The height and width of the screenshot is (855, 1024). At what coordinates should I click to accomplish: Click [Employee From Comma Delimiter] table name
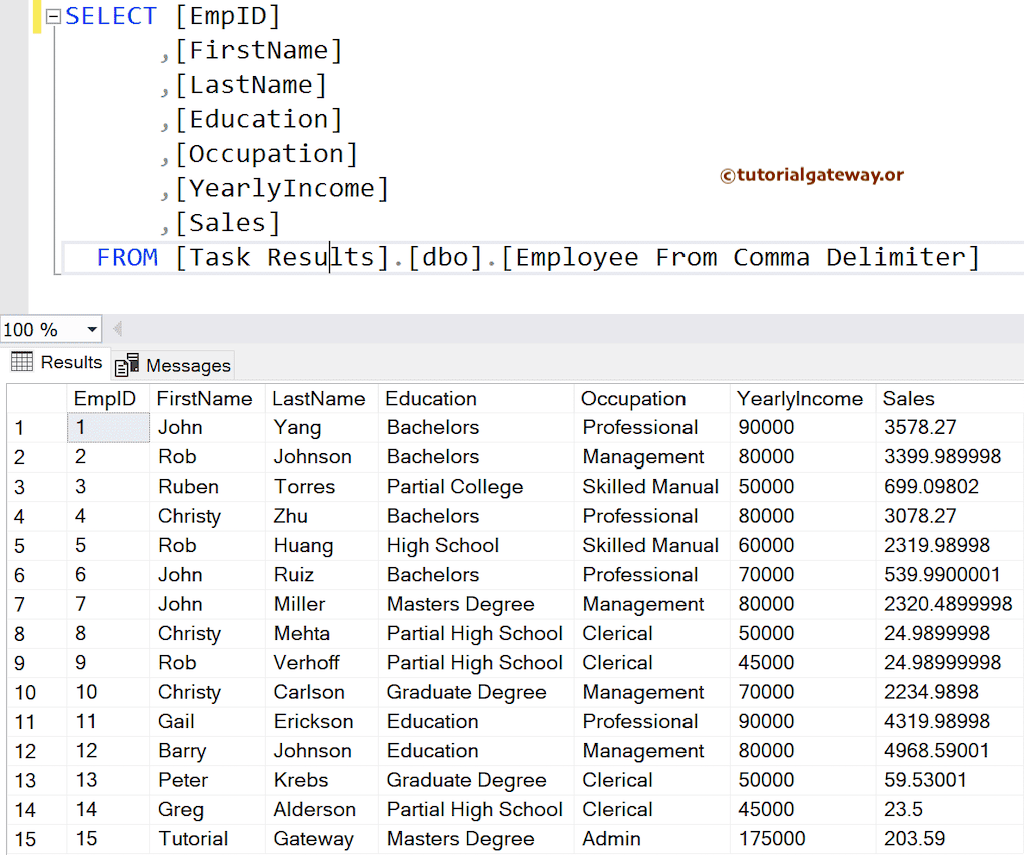[x=741, y=257]
